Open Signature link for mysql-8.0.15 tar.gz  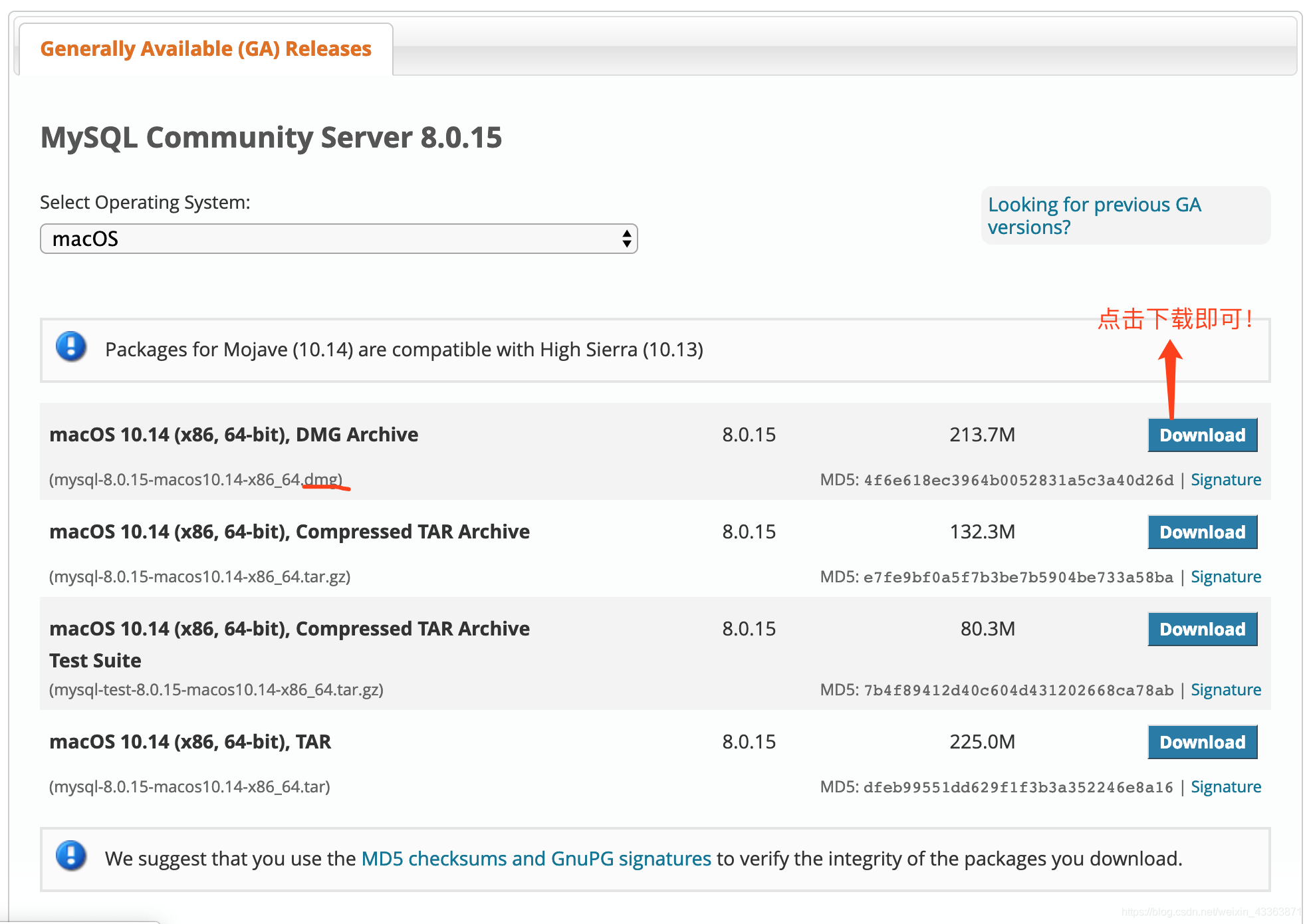click(x=1225, y=576)
